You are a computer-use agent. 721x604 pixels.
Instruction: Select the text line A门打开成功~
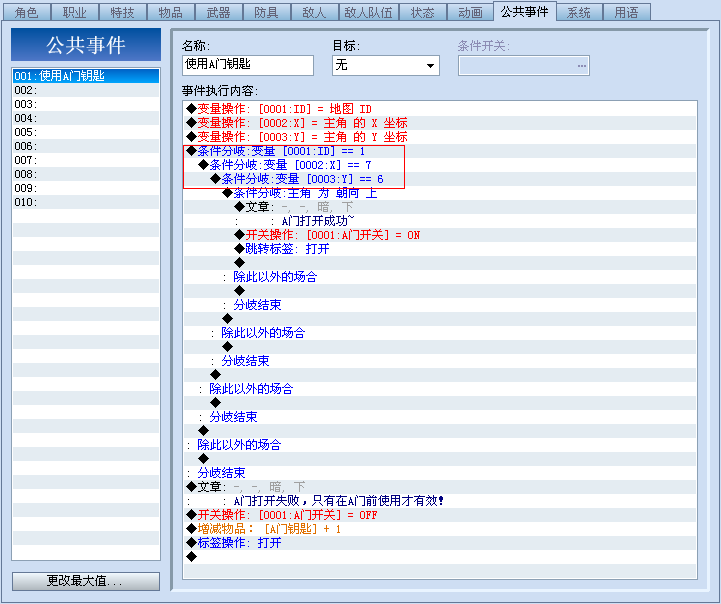[x=440, y=221]
